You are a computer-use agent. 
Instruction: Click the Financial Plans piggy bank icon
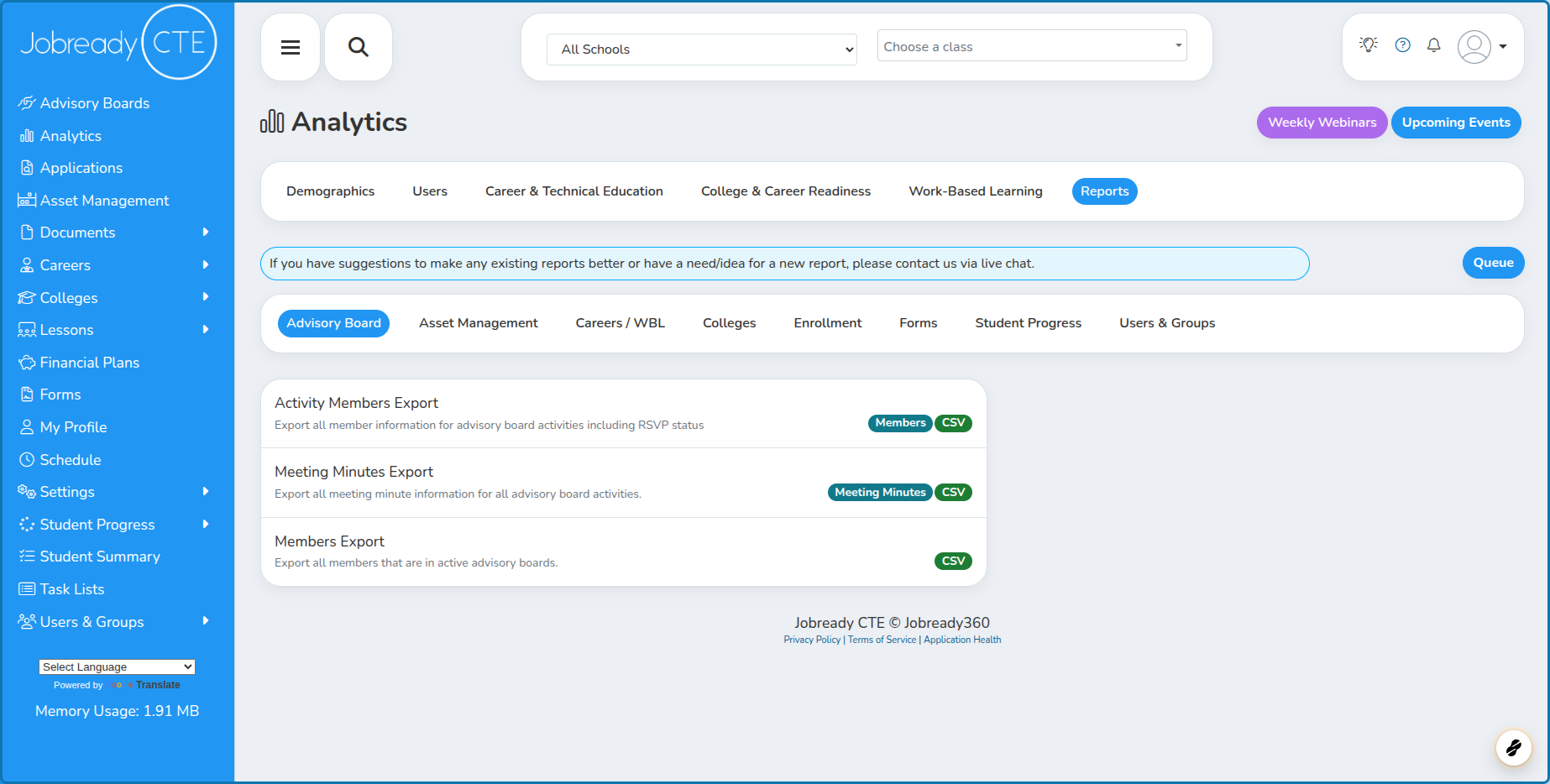pyautogui.click(x=27, y=363)
